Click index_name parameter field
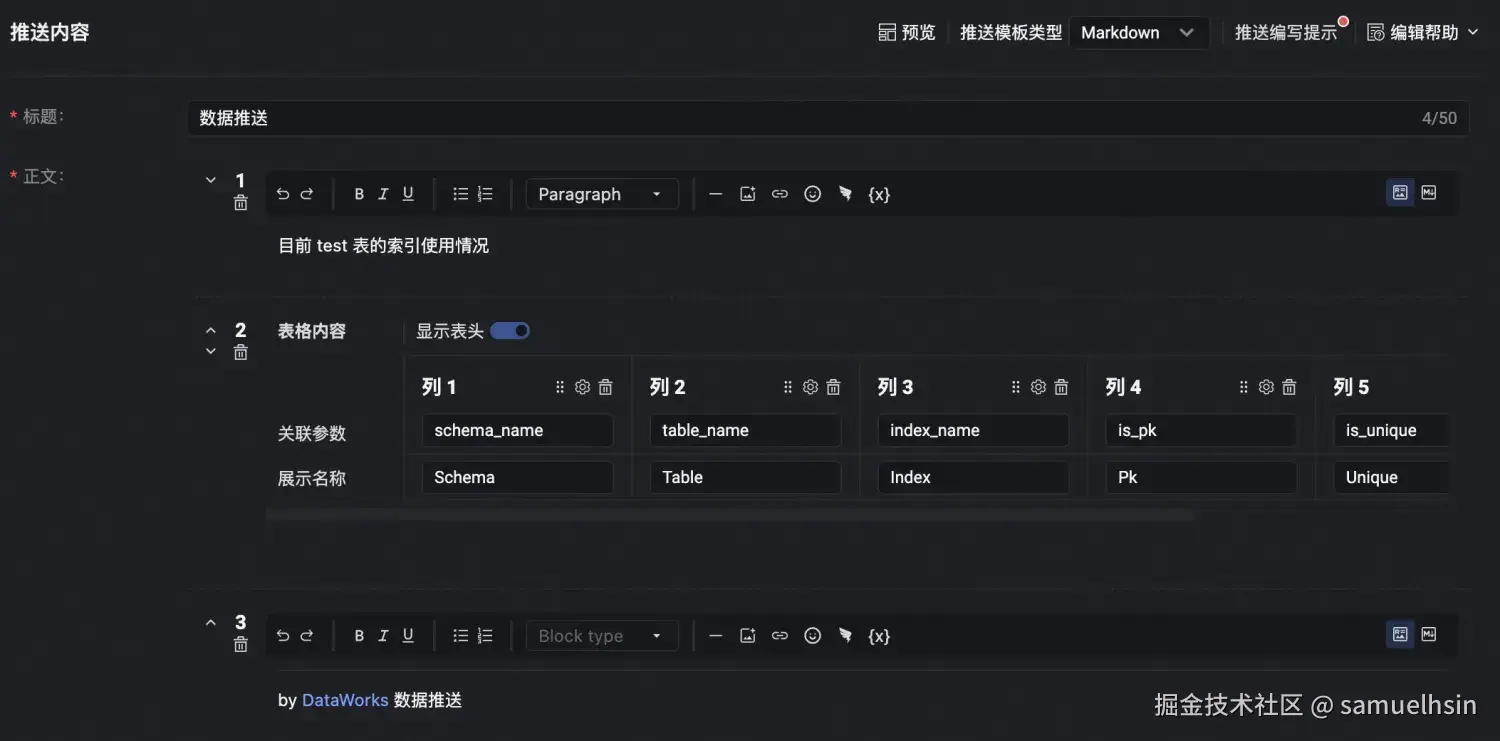This screenshot has width=1500, height=741. click(974, 431)
